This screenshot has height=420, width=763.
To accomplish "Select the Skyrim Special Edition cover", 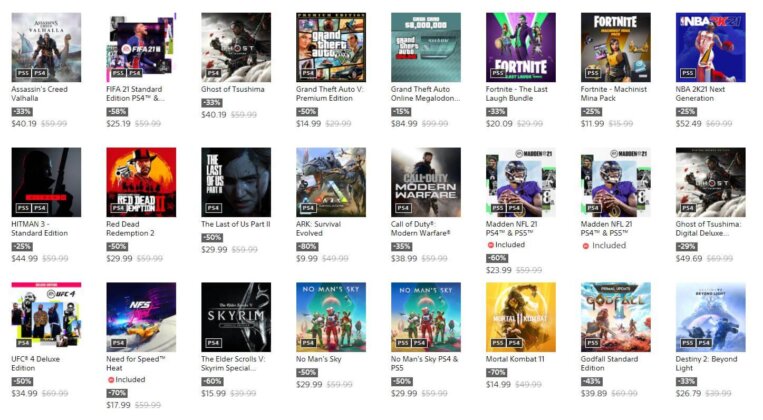I will pos(236,317).
